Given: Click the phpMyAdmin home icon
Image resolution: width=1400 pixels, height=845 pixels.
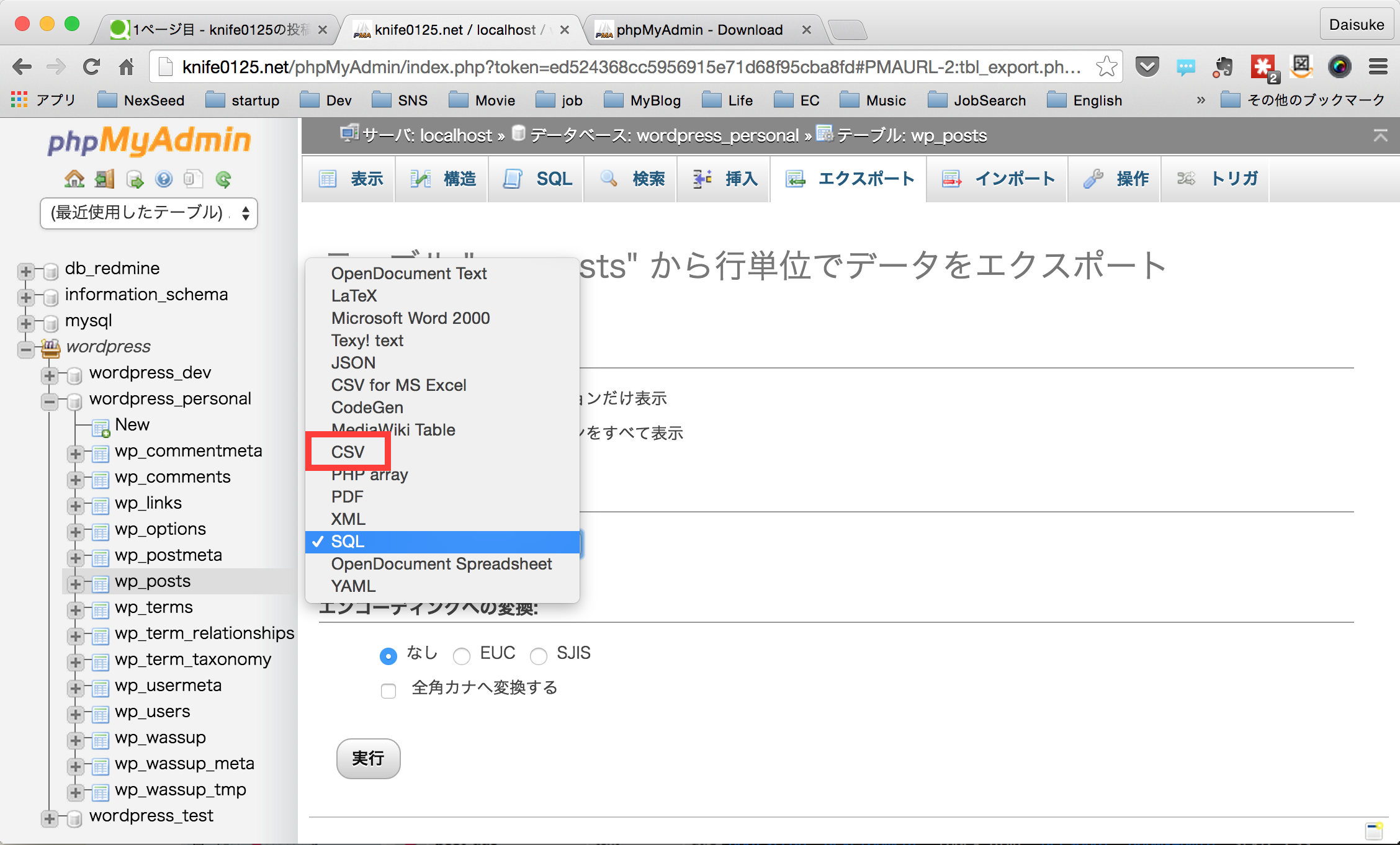Looking at the screenshot, I should click(x=74, y=179).
